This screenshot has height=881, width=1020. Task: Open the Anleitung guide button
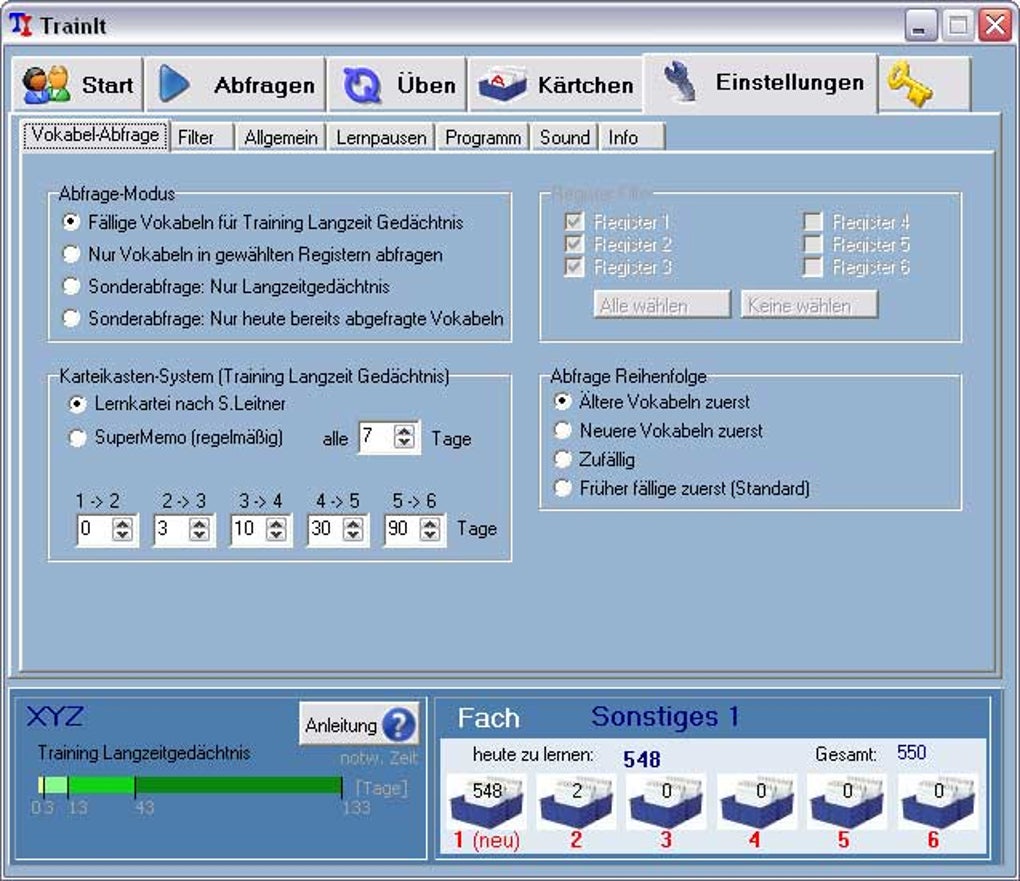(x=358, y=724)
